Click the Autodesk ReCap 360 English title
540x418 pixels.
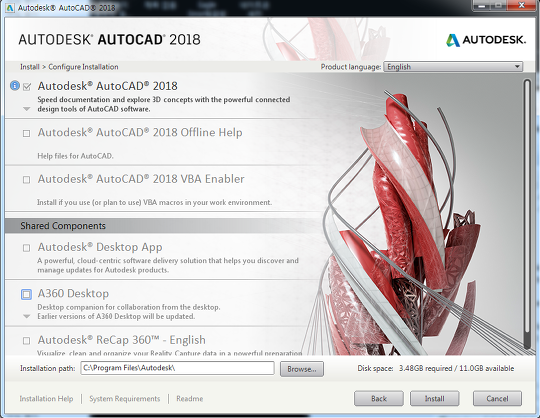pos(122,340)
